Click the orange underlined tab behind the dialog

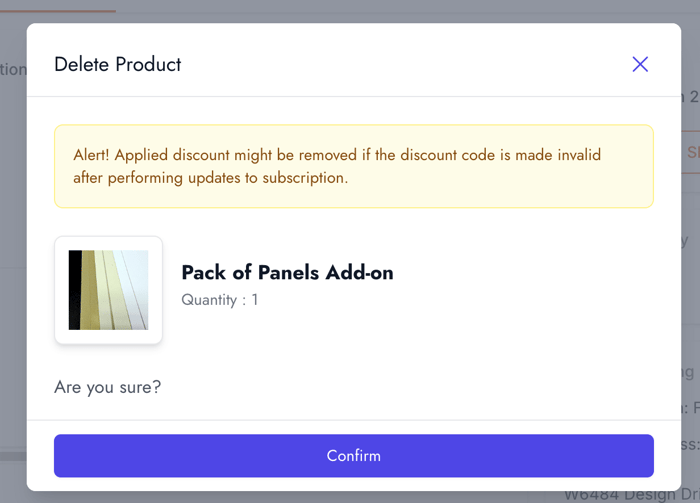(58, 11)
